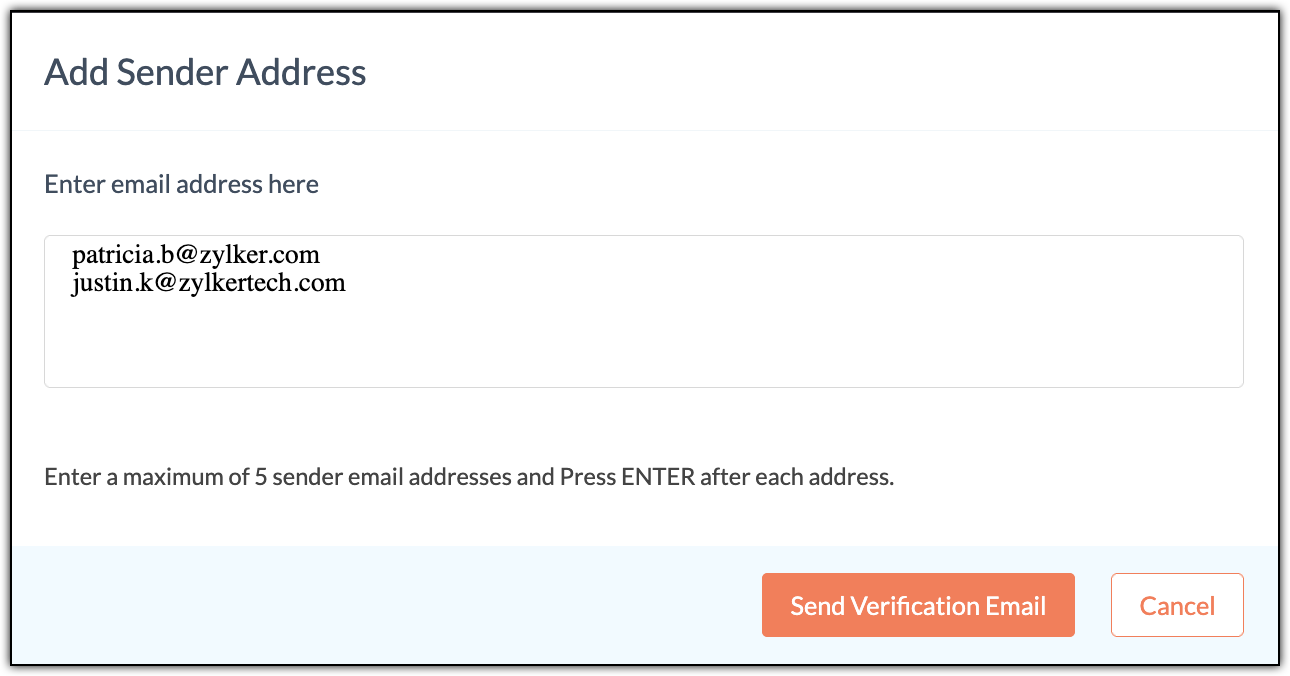The image size is (1290, 676).
Task: Click the Add Sender Address heading
Action: click(x=205, y=73)
